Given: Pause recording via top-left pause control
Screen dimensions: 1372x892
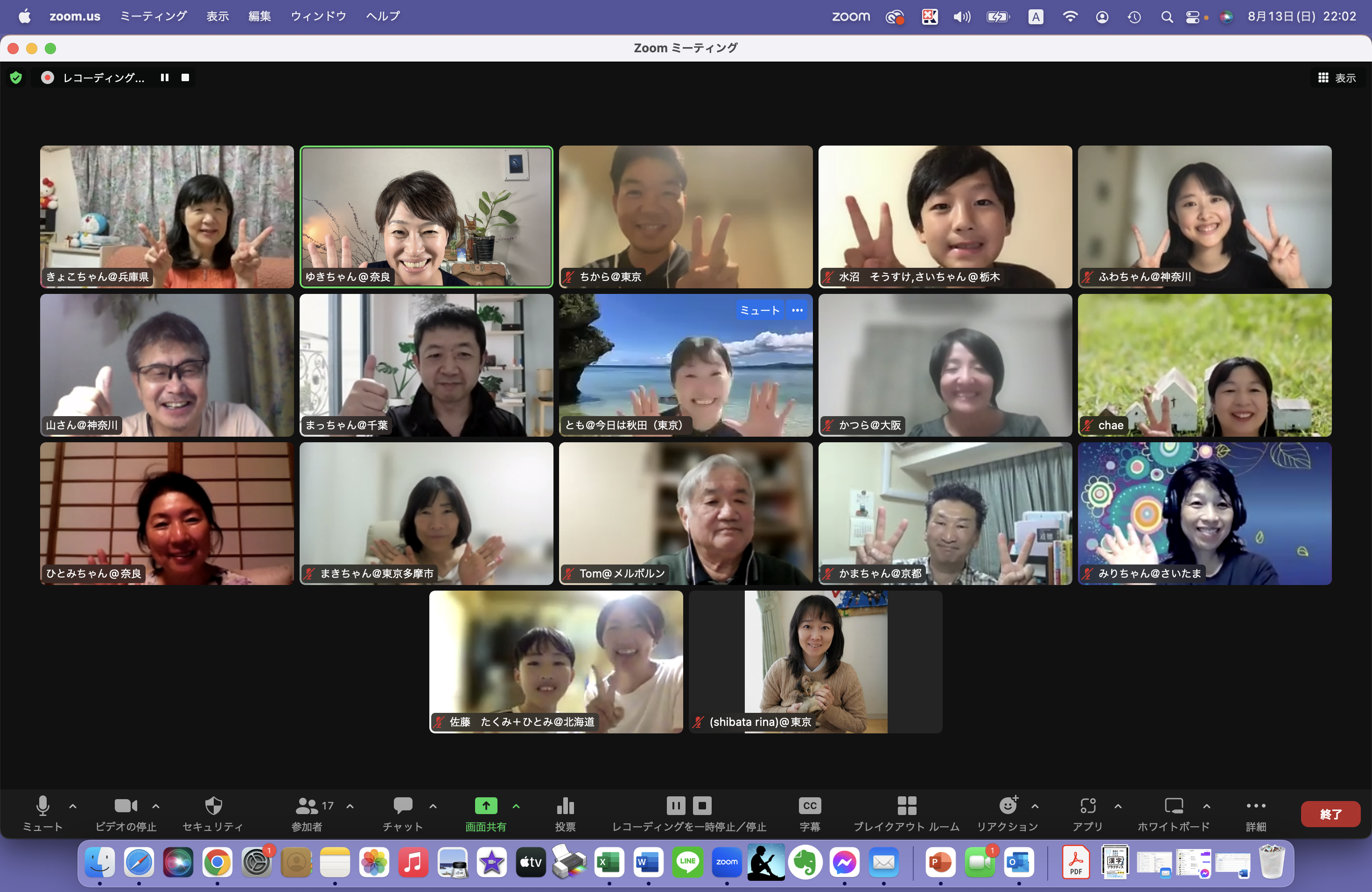Looking at the screenshot, I should [x=165, y=78].
